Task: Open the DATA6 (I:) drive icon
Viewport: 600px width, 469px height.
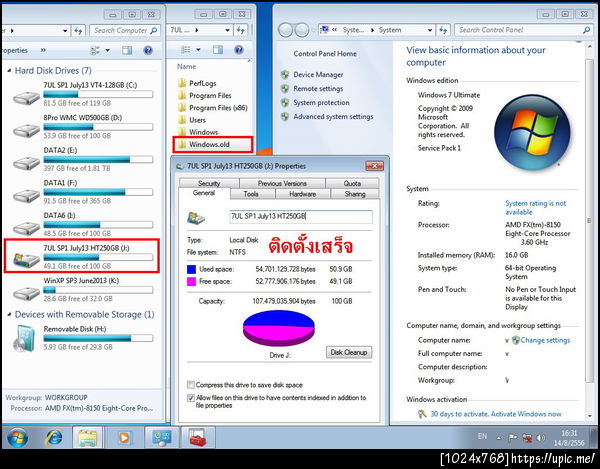Action: point(26,229)
